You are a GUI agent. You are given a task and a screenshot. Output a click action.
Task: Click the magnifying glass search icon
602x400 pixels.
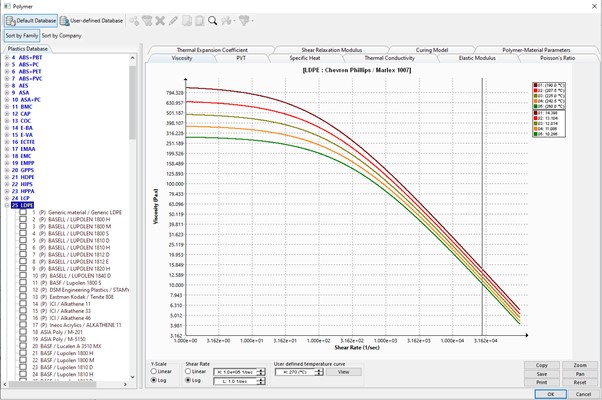point(212,20)
